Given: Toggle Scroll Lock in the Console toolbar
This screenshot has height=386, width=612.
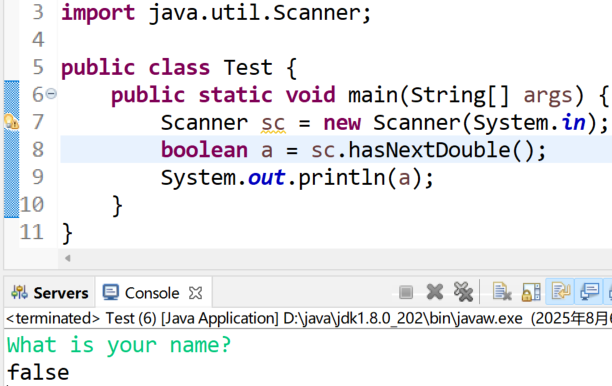Looking at the screenshot, I should [x=531, y=292].
